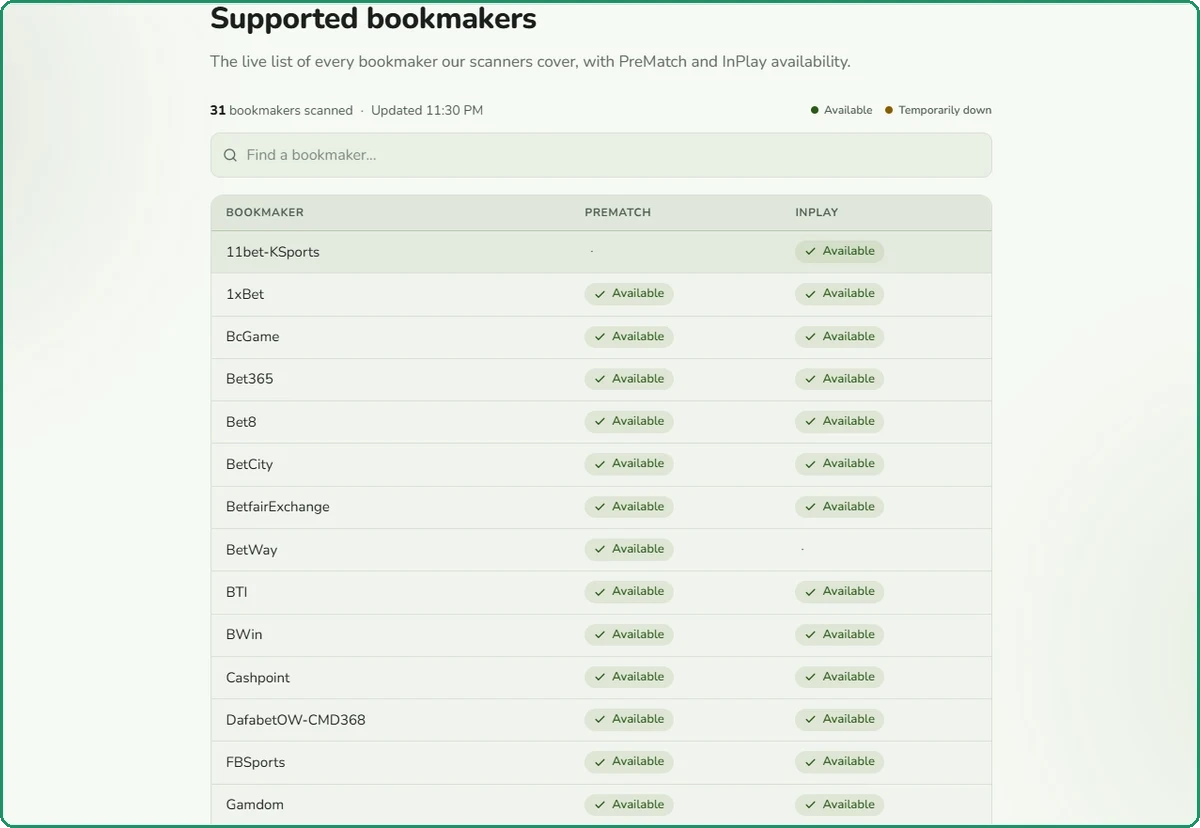Click the PREMATCH column header
Viewport: 1200px width, 828px height.
tap(618, 213)
